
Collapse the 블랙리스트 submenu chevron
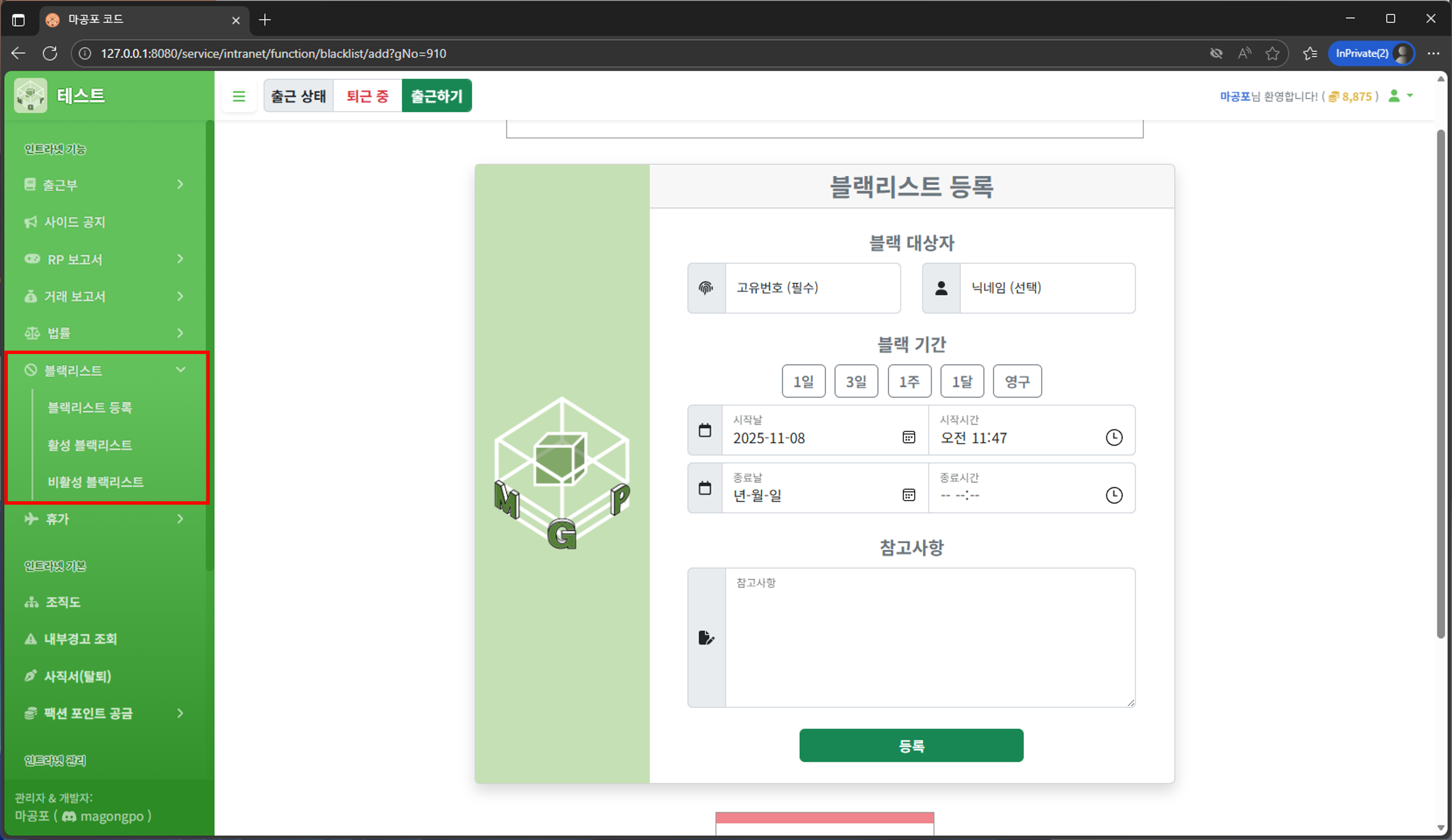tap(181, 370)
